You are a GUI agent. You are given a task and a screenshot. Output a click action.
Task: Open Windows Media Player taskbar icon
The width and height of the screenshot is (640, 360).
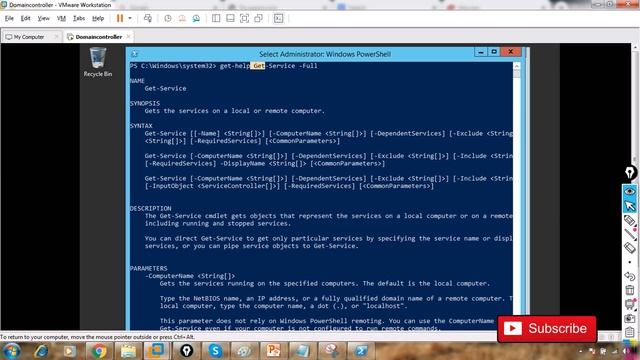coord(69,351)
